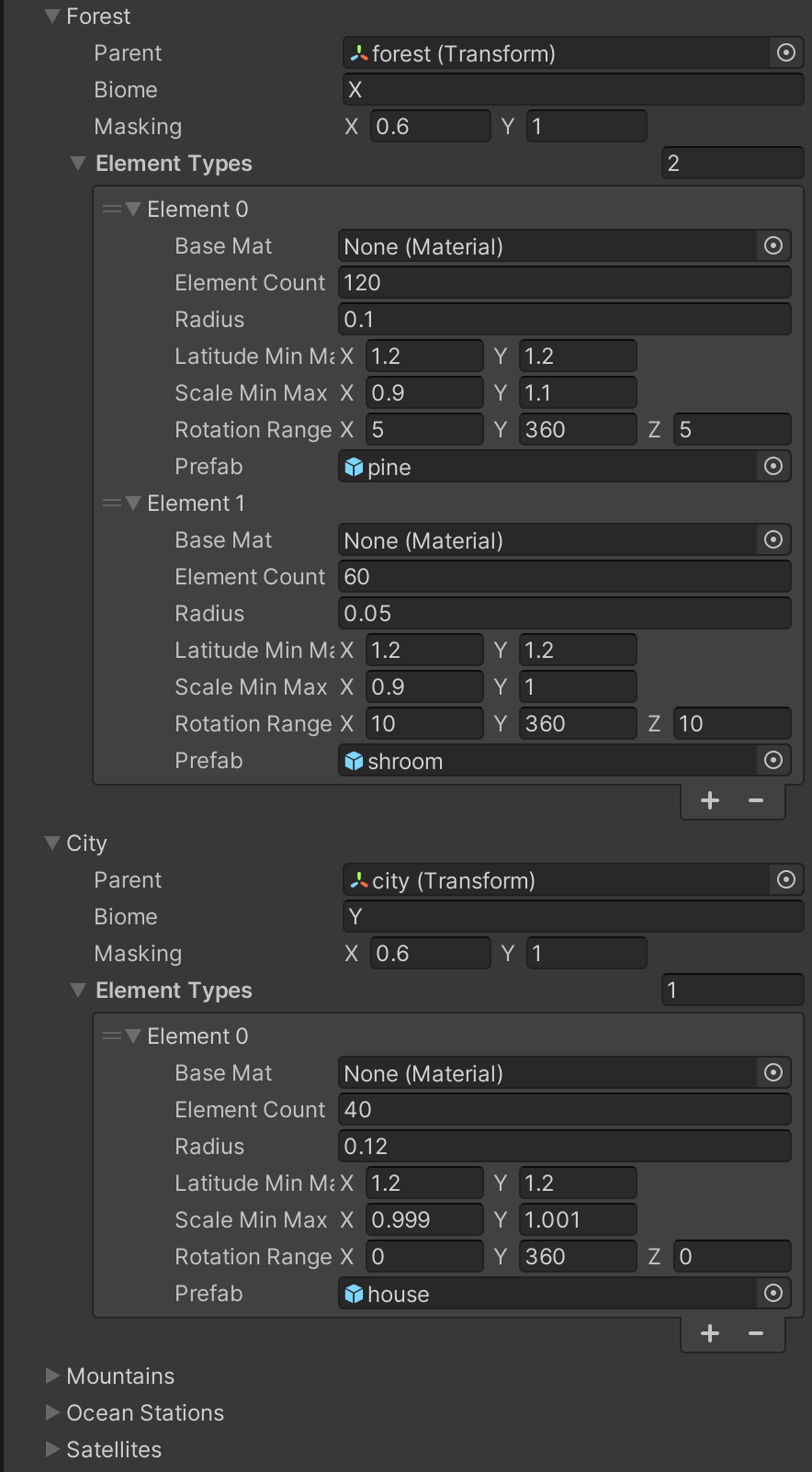Image resolution: width=812 pixels, height=1472 pixels.
Task: Open object picker next to shroom prefab
Action: click(773, 761)
